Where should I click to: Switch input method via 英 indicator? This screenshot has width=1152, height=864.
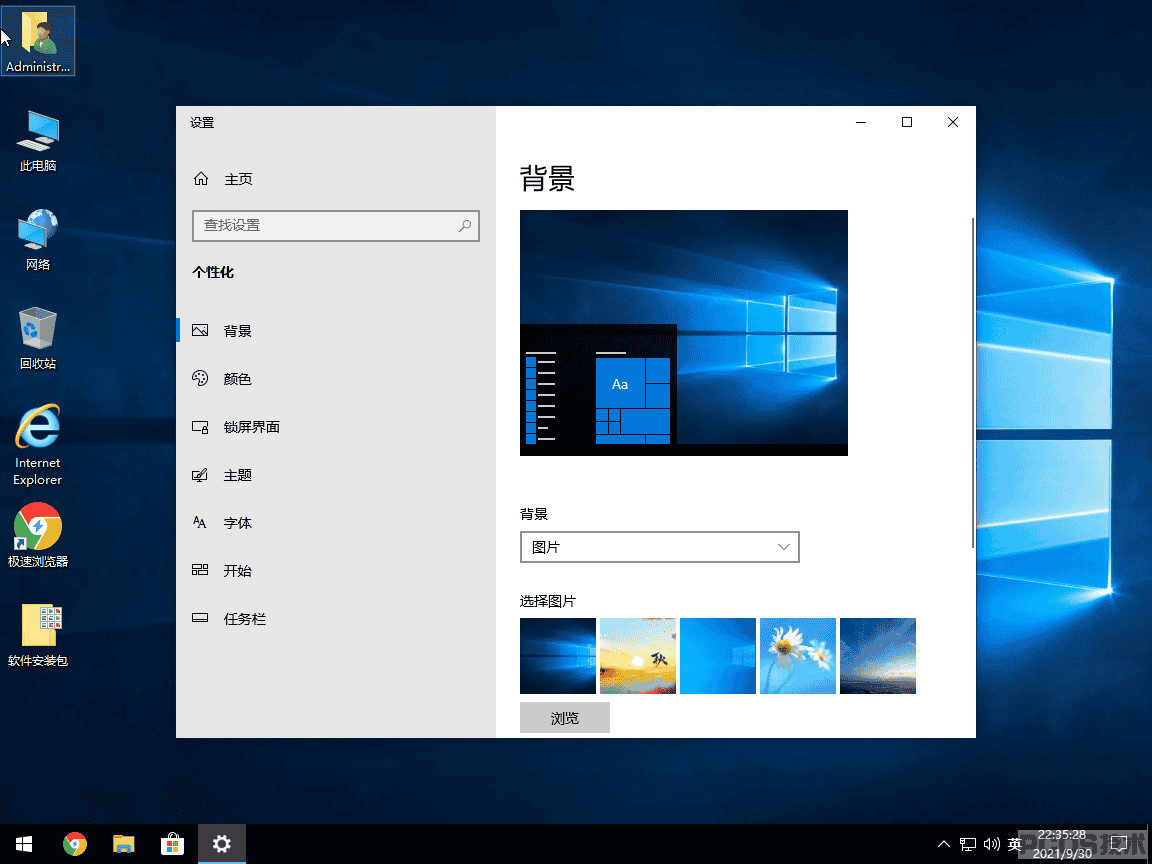[x=1015, y=844]
